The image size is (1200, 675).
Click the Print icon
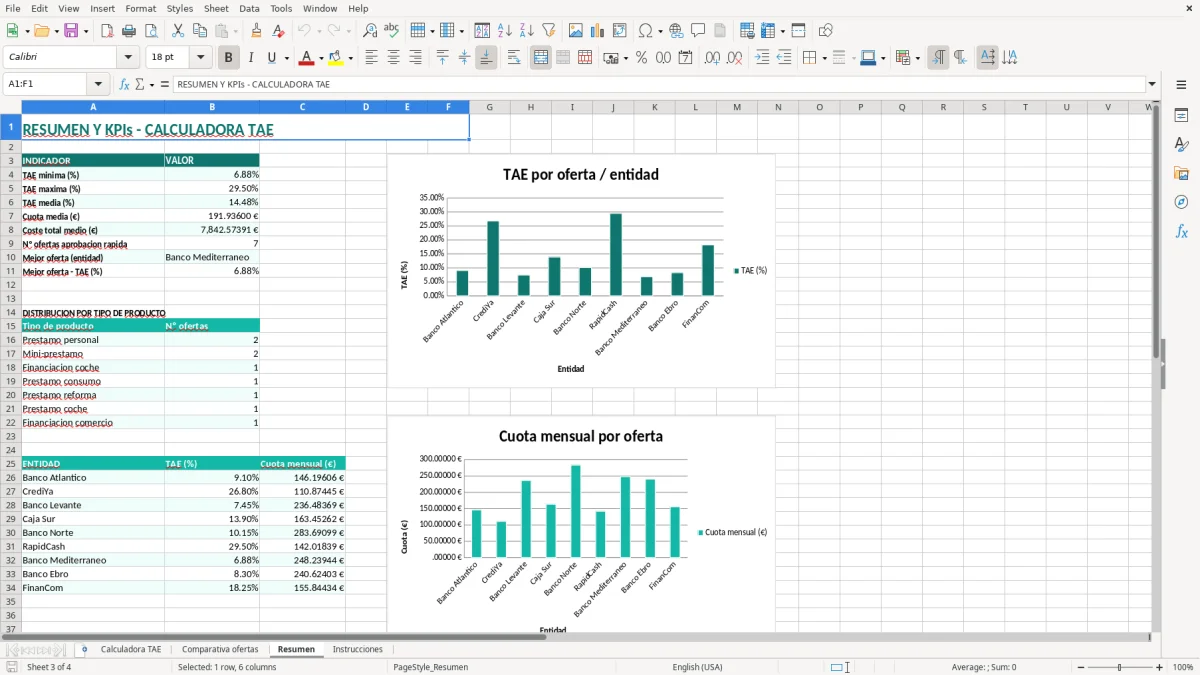coord(128,31)
